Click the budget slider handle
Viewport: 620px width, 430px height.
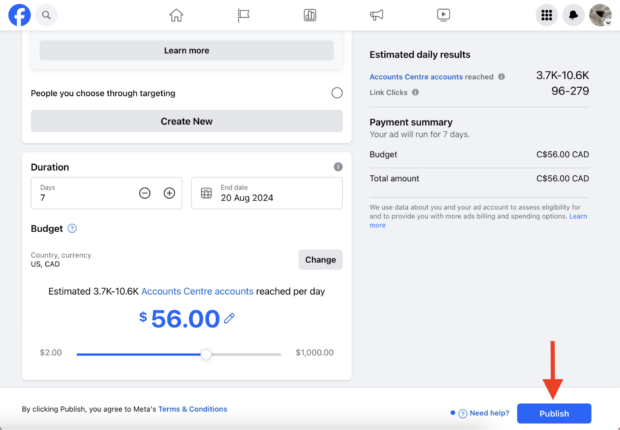pyautogui.click(x=206, y=354)
